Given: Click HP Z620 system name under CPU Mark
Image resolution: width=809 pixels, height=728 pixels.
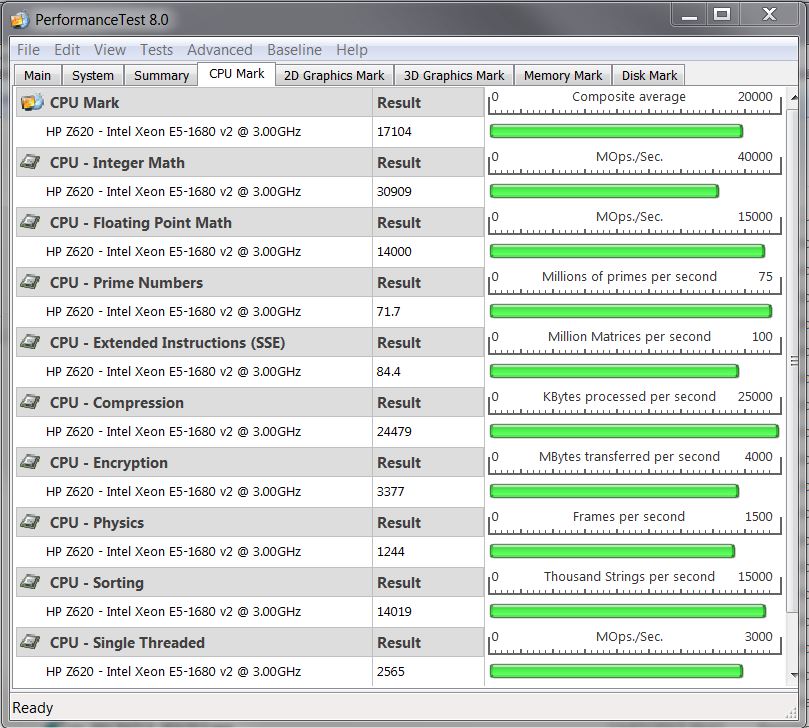Looking at the screenshot, I should (x=173, y=132).
